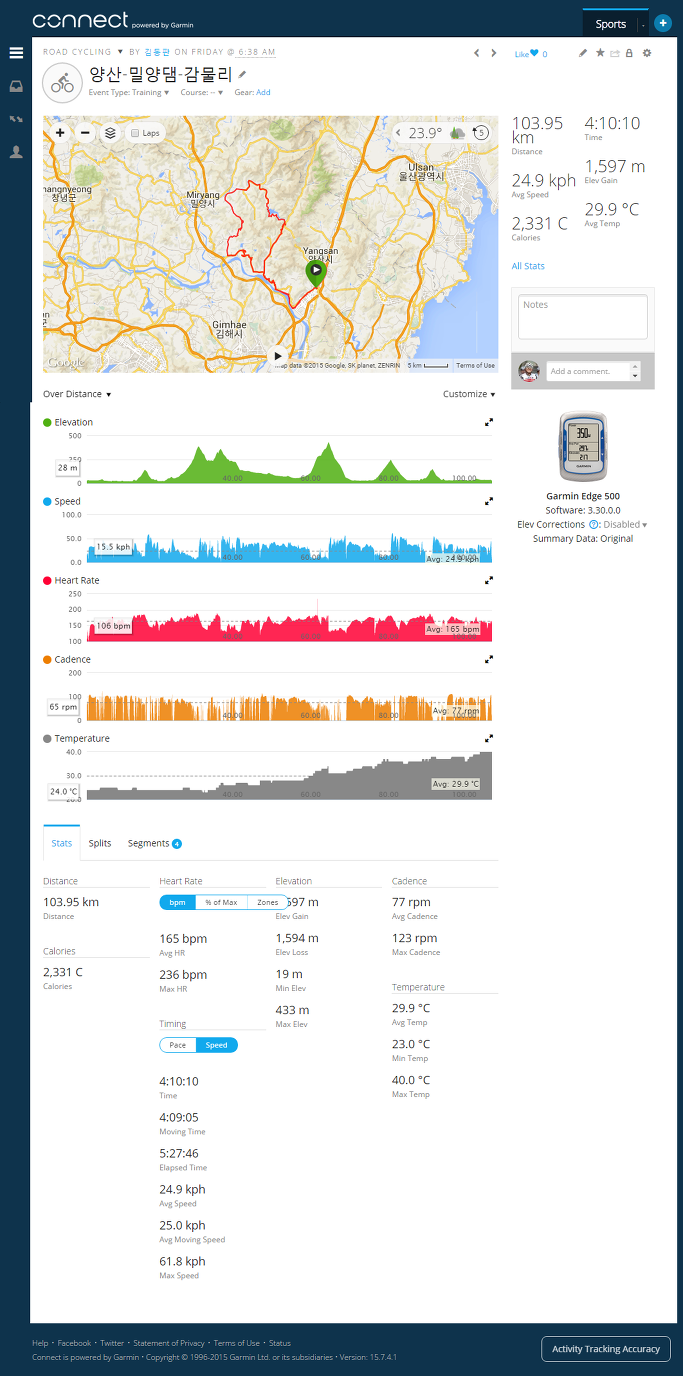Open Elev Corrections Disabled dropdown
683x1376 pixels.
[x=625, y=524]
